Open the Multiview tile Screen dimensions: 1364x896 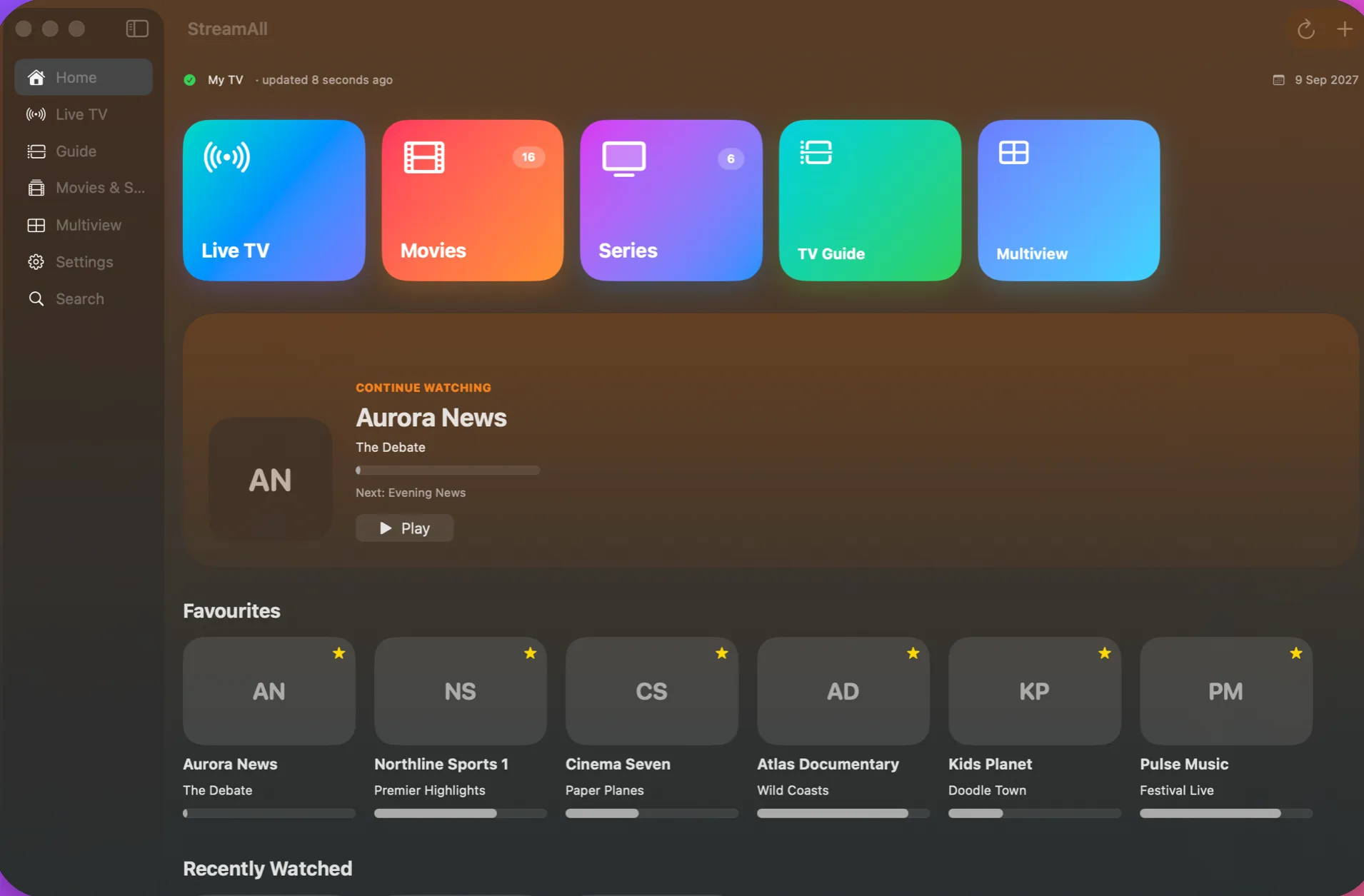[x=1068, y=201]
